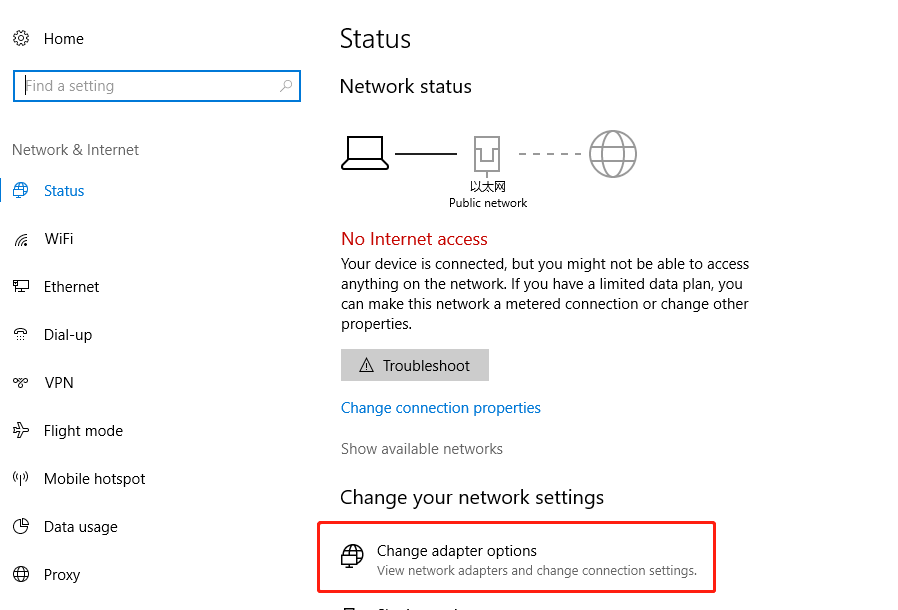Click the VPN icon
Image resolution: width=898 pixels, height=610 pixels.
21,382
